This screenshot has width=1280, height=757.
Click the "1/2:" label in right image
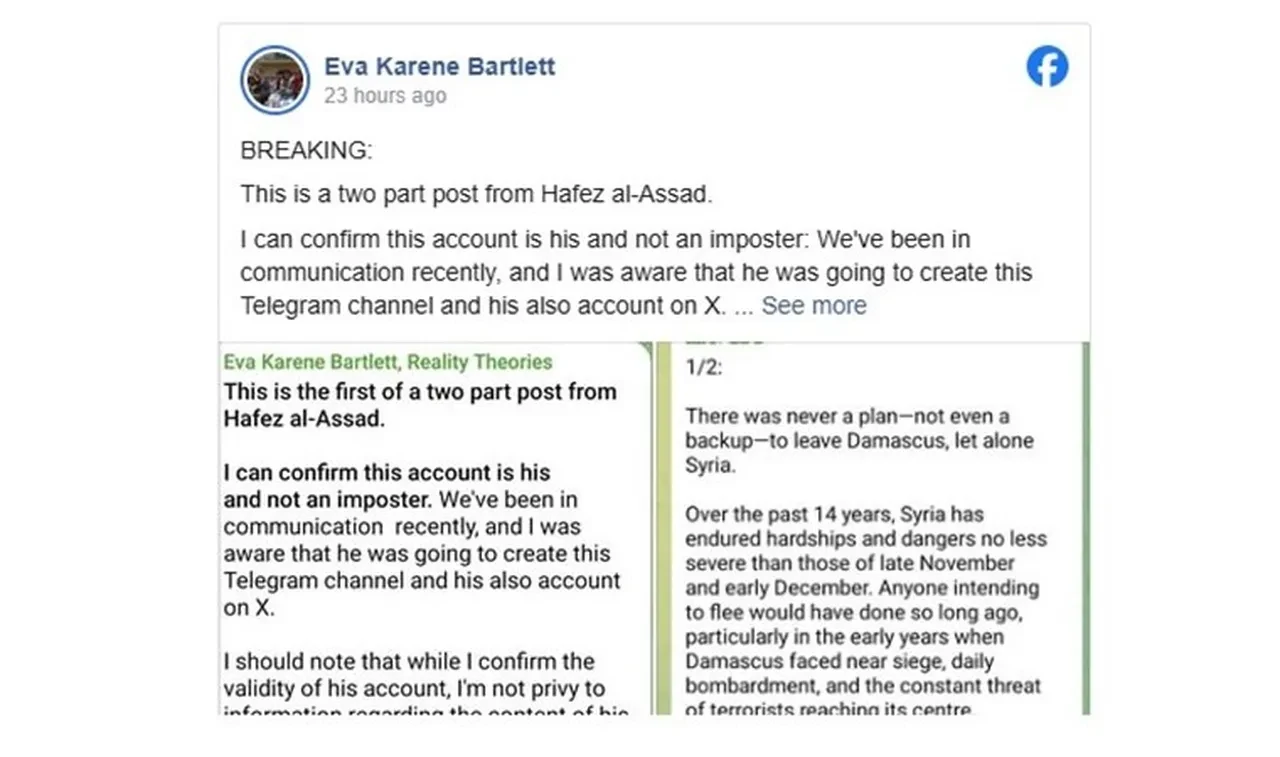(703, 367)
